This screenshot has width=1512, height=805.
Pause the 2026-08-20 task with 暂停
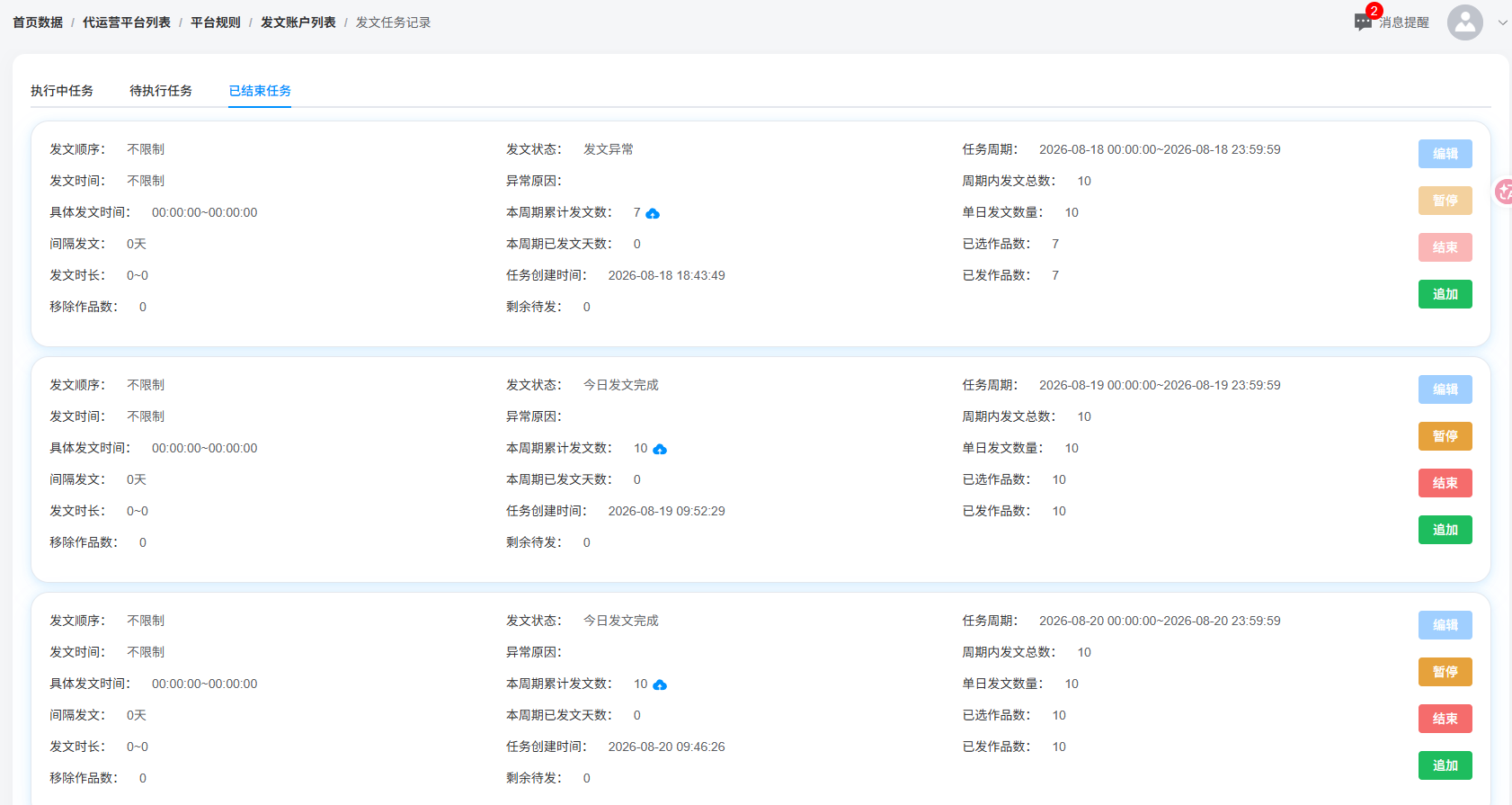click(1445, 672)
